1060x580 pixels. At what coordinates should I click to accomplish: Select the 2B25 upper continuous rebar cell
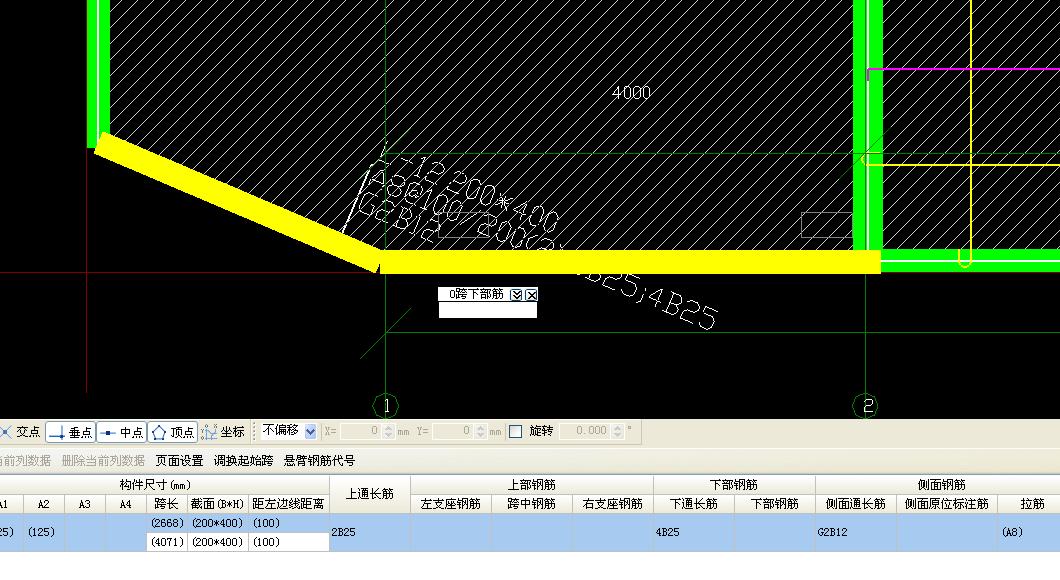pos(370,532)
